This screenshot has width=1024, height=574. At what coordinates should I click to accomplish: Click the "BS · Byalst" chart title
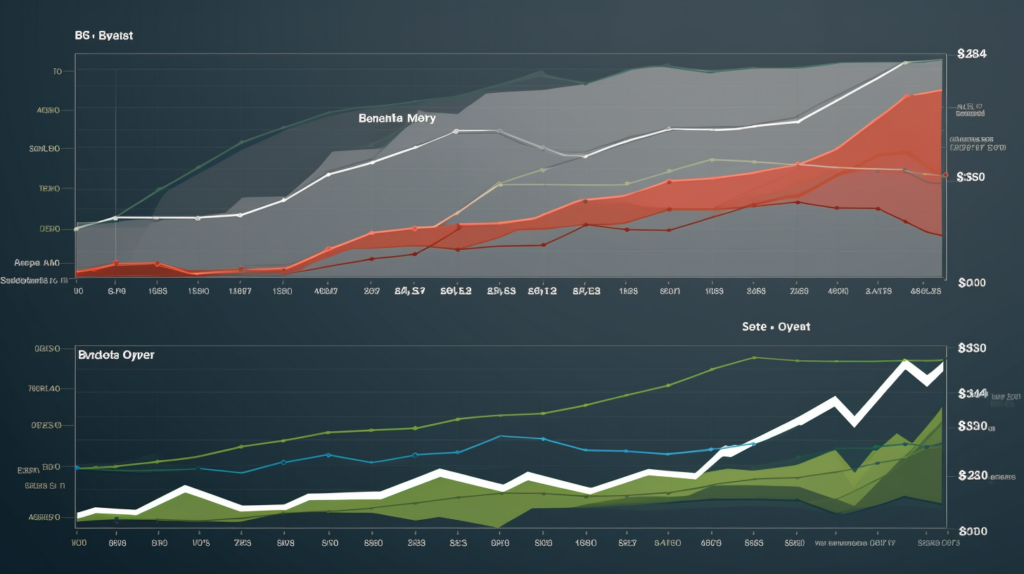[x=103, y=35]
